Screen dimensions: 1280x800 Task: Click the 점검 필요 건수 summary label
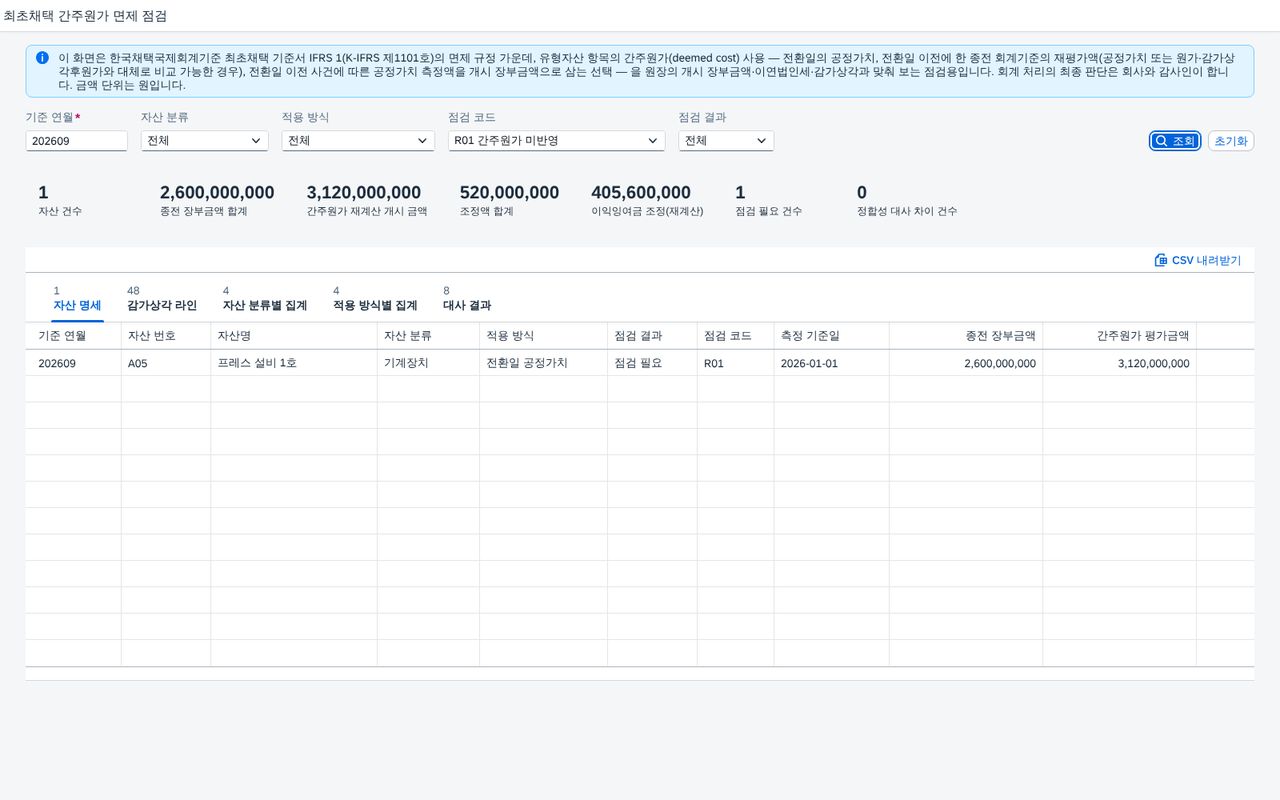(768, 212)
